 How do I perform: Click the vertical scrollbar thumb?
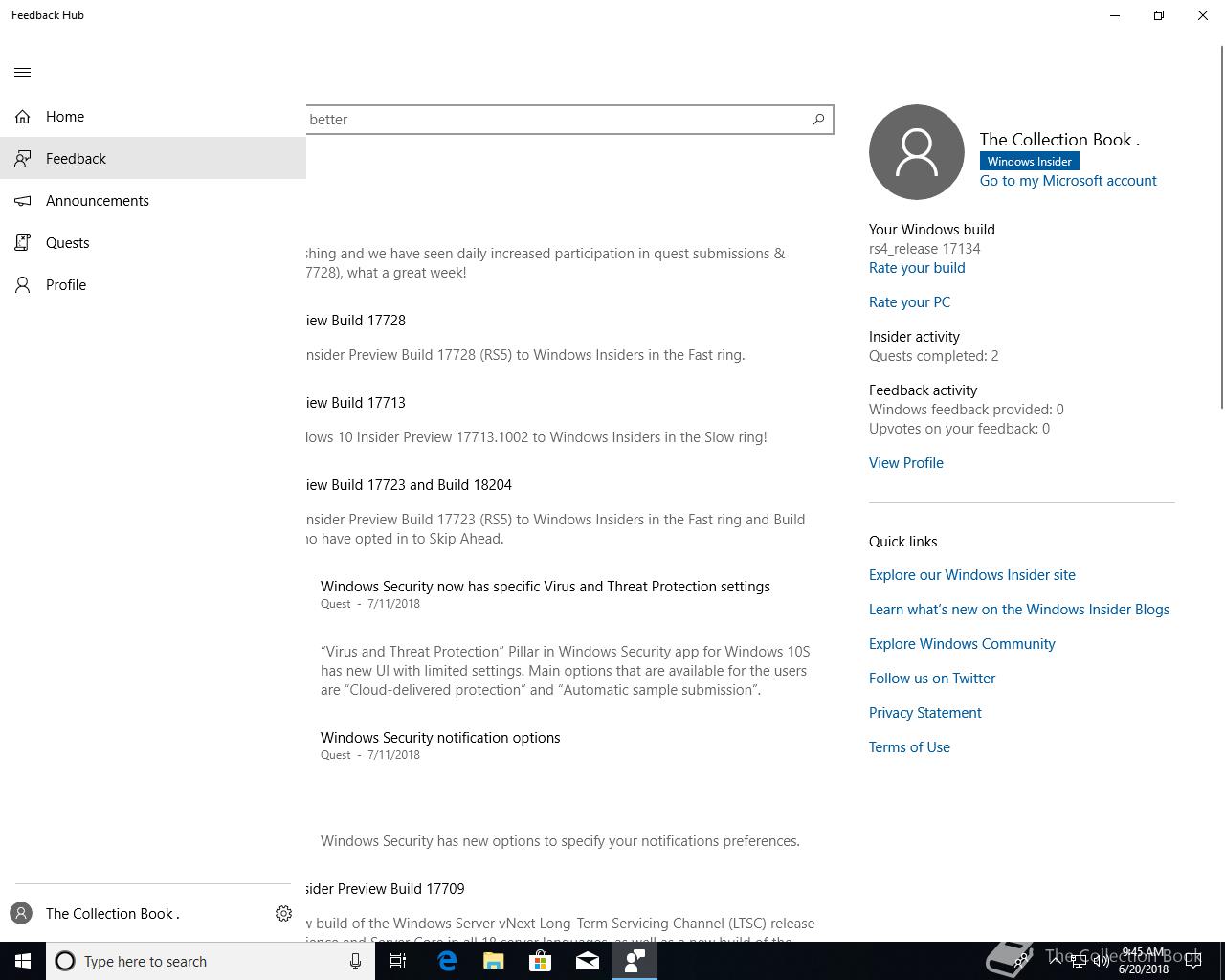pyautogui.click(x=1221, y=227)
